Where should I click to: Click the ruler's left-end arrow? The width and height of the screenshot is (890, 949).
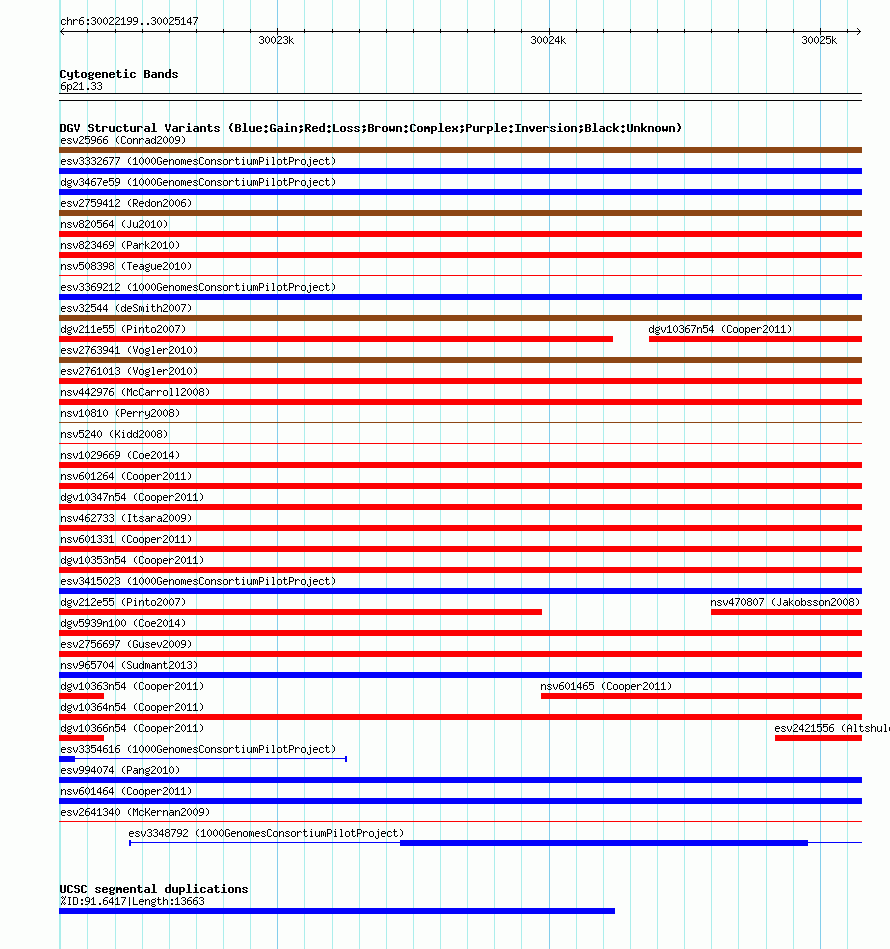(x=63, y=31)
